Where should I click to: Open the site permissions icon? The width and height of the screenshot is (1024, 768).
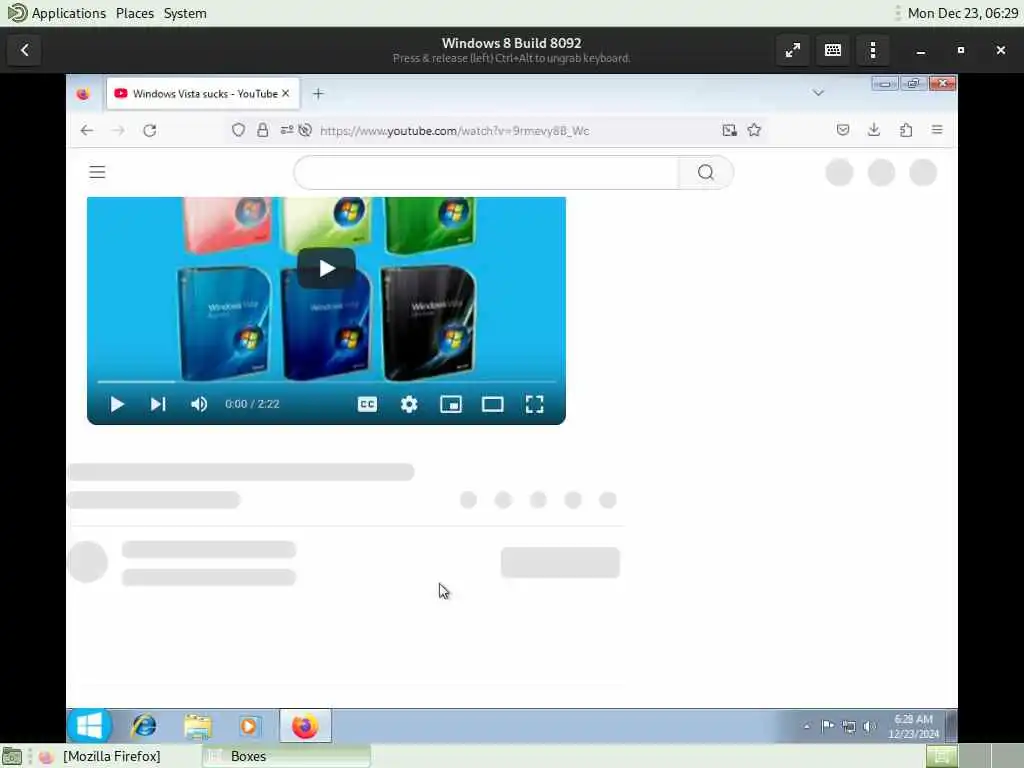[287, 130]
